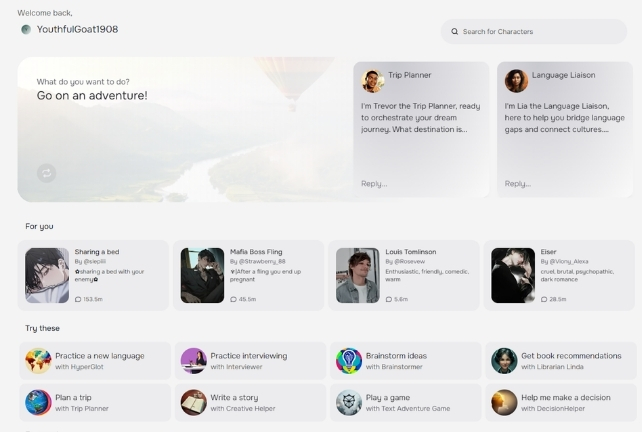Viewport: 642px width, 432px height.
Task: Click the YouthfulGoat1908 profile avatar
Action: [x=26, y=30]
